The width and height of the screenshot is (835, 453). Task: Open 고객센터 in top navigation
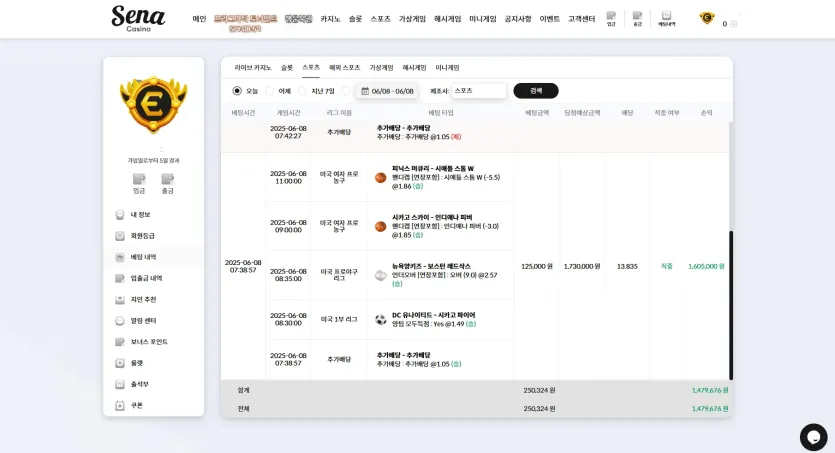coord(582,19)
